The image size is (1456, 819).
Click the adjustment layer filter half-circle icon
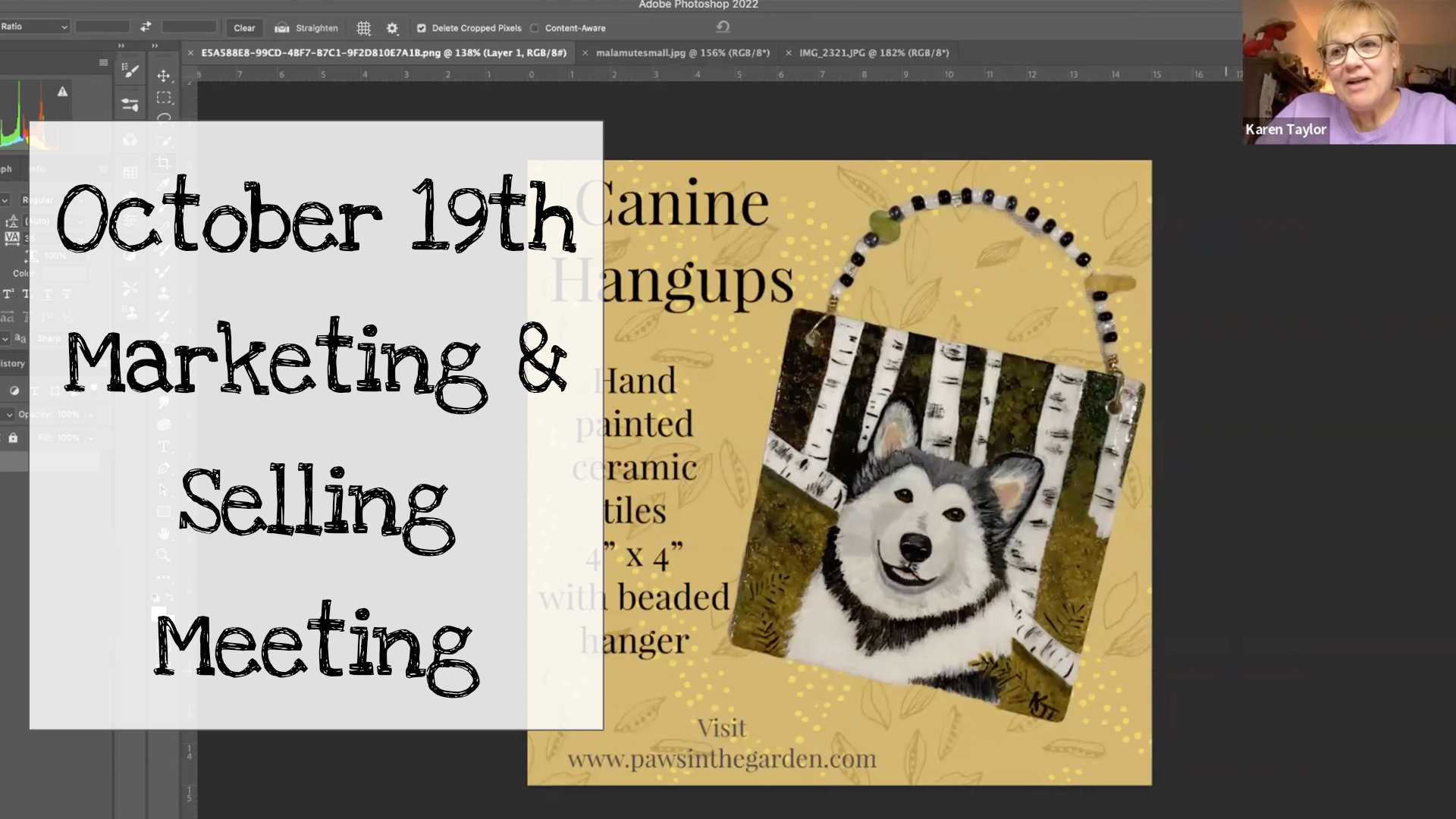click(14, 391)
